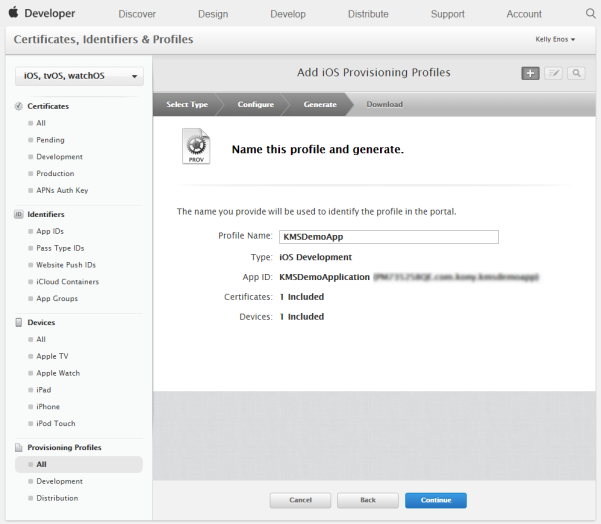601x524 pixels.
Task: Open App IDs
Action: 50,231
